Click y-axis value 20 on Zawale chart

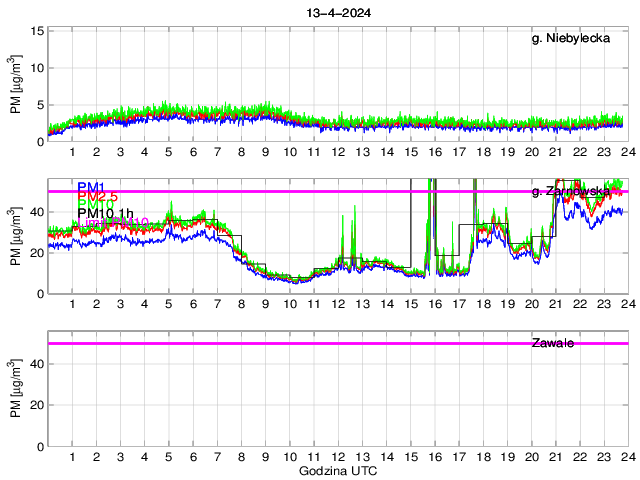pos(38,405)
